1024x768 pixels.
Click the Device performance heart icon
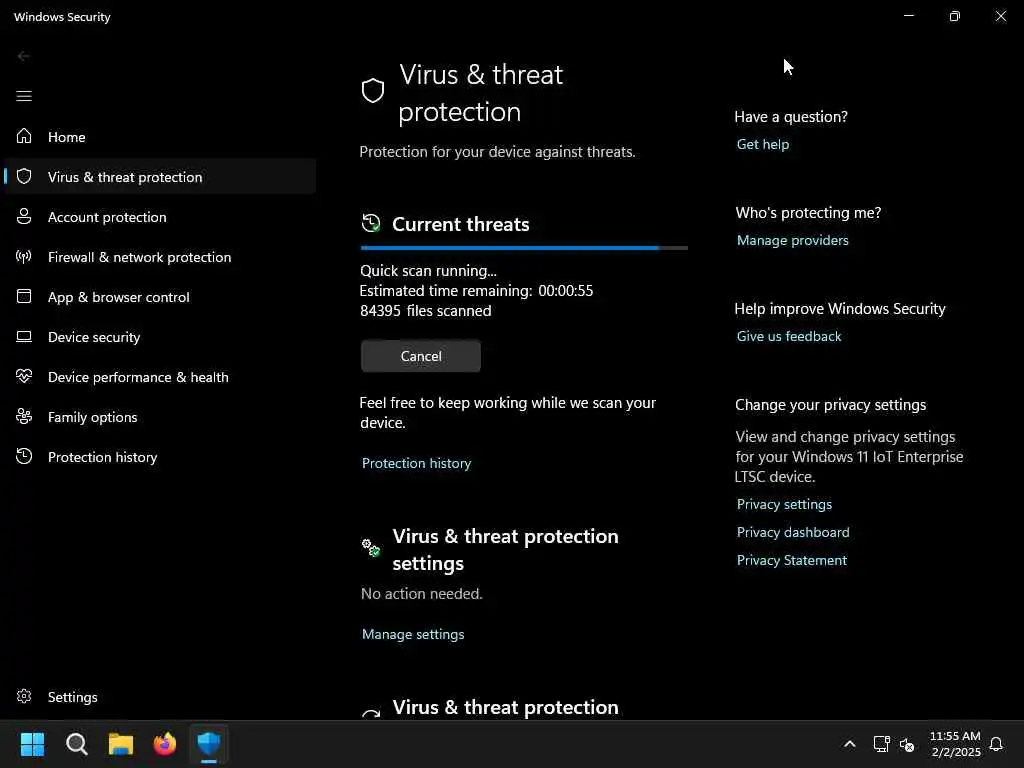point(24,377)
